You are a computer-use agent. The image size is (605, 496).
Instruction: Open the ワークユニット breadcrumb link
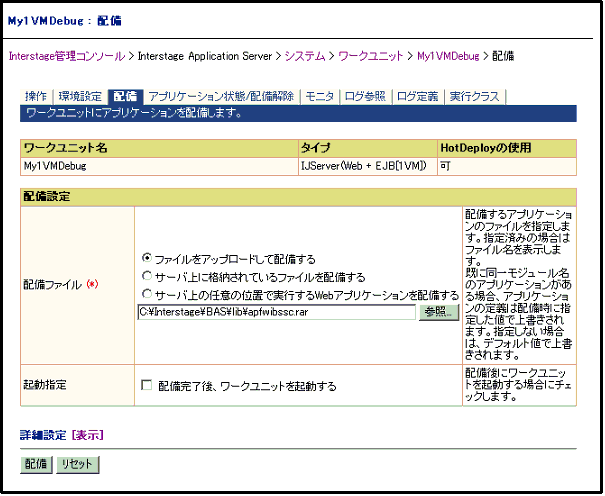pyautogui.click(x=370, y=56)
